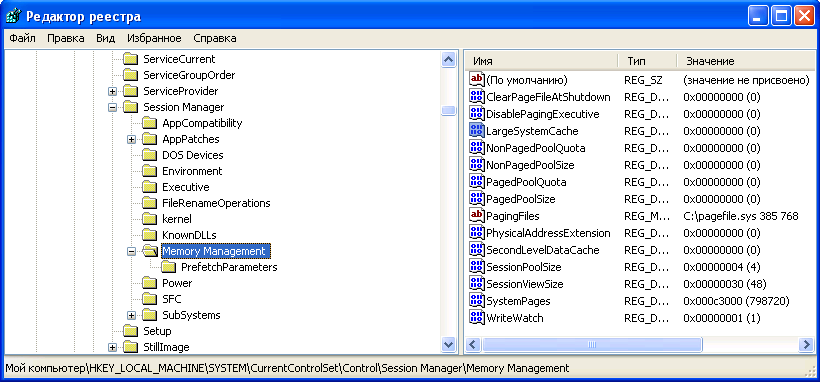Screen dimensions: 820x382
Task: Click the ServiceGroupOrder folder icon
Action: pyautogui.click(x=131, y=75)
